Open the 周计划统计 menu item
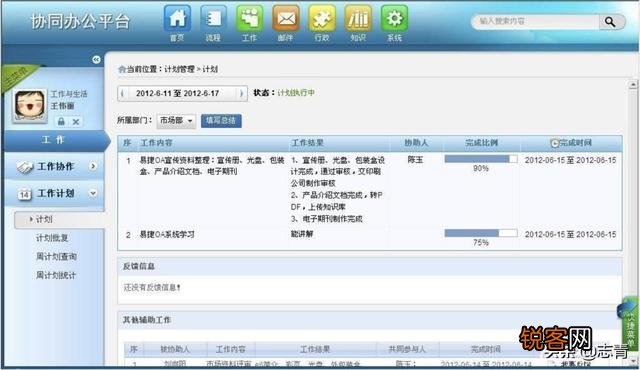This screenshot has height=370, width=640. 56,275
